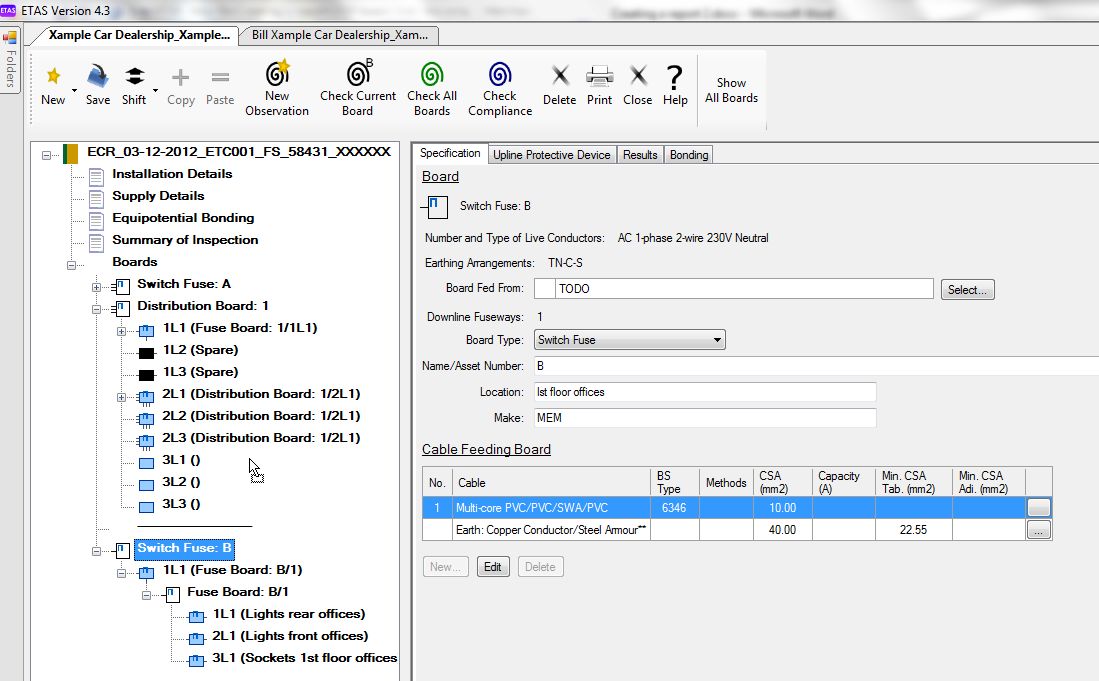The height and width of the screenshot is (681, 1099).
Task: Expand 2L1 (Distribution Board: 1/2L1) node
Action: (121, 397)
